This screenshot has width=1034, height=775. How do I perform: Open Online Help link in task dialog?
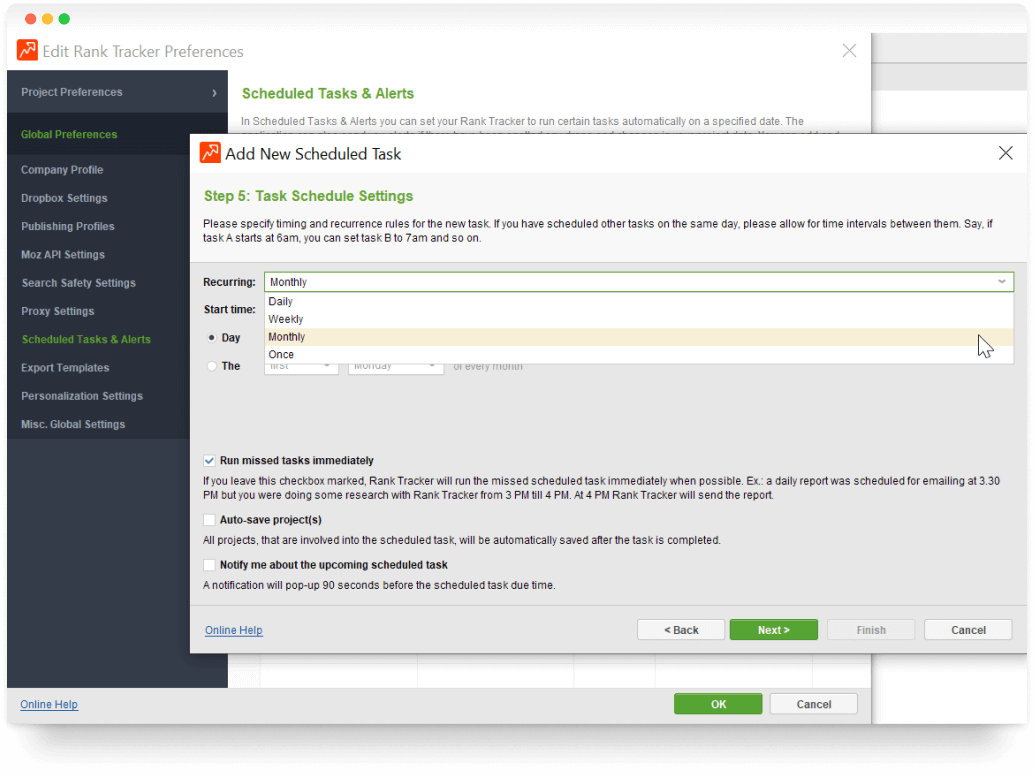pos(233,630)
